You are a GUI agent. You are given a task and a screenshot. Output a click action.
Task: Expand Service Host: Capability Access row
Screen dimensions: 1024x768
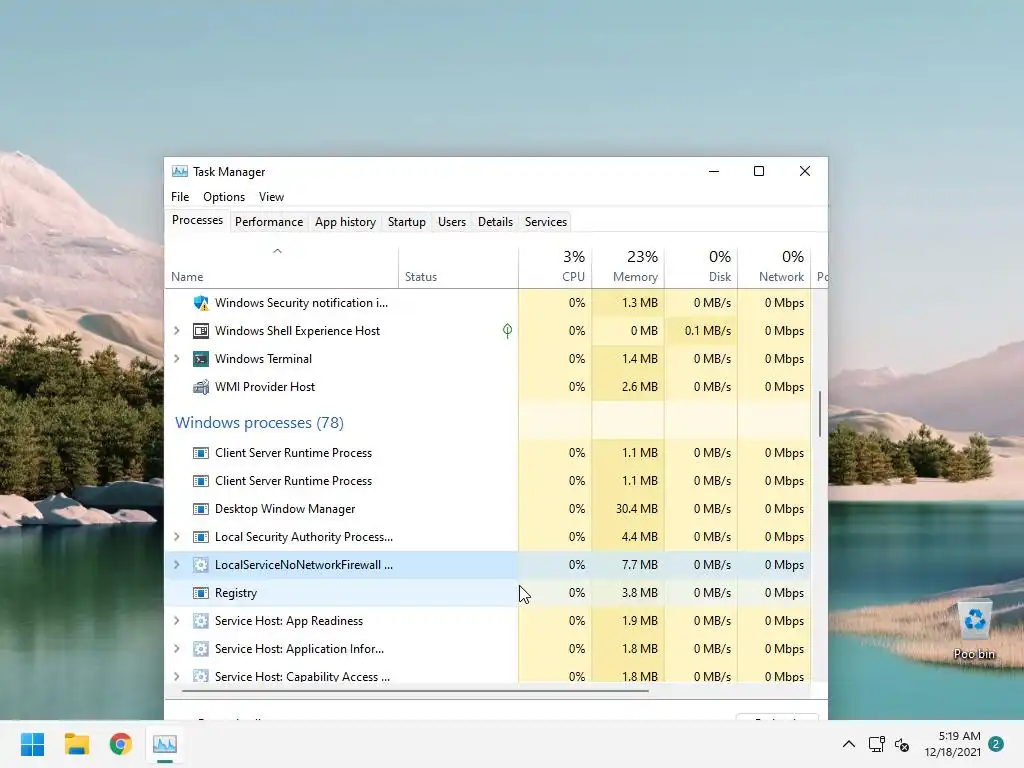[x=176, y=677]
